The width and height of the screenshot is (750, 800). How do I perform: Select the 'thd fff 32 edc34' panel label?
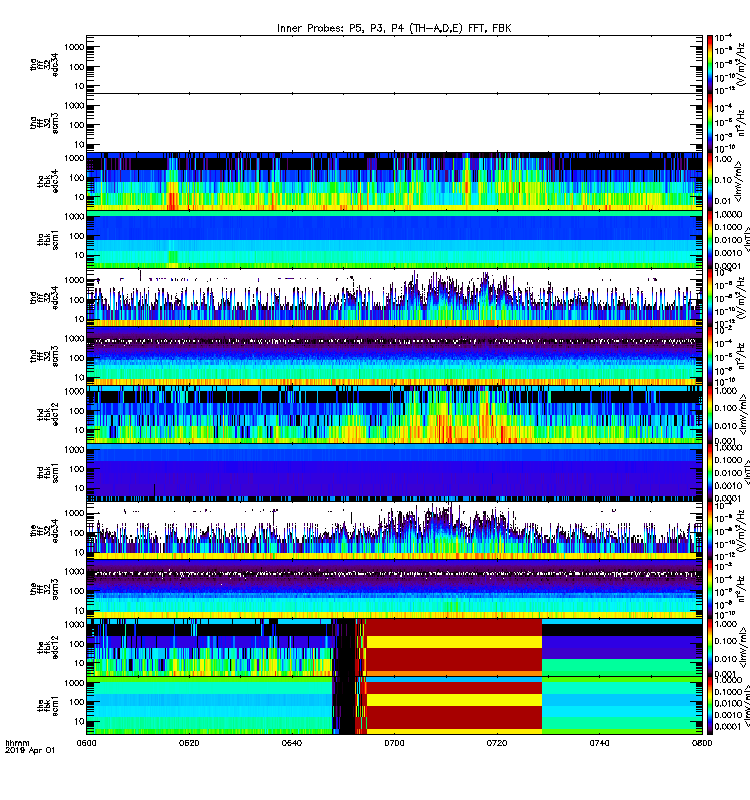[x=44, y=297]
